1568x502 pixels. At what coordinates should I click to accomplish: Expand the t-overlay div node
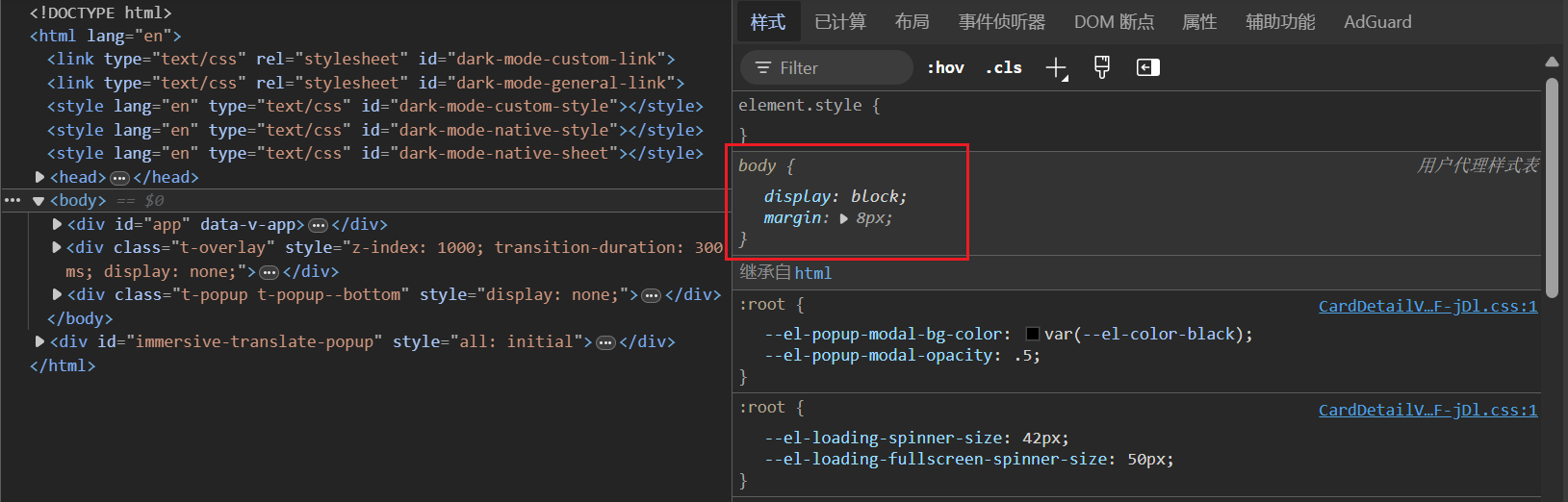pyautogui.click(x=57, y=247)
